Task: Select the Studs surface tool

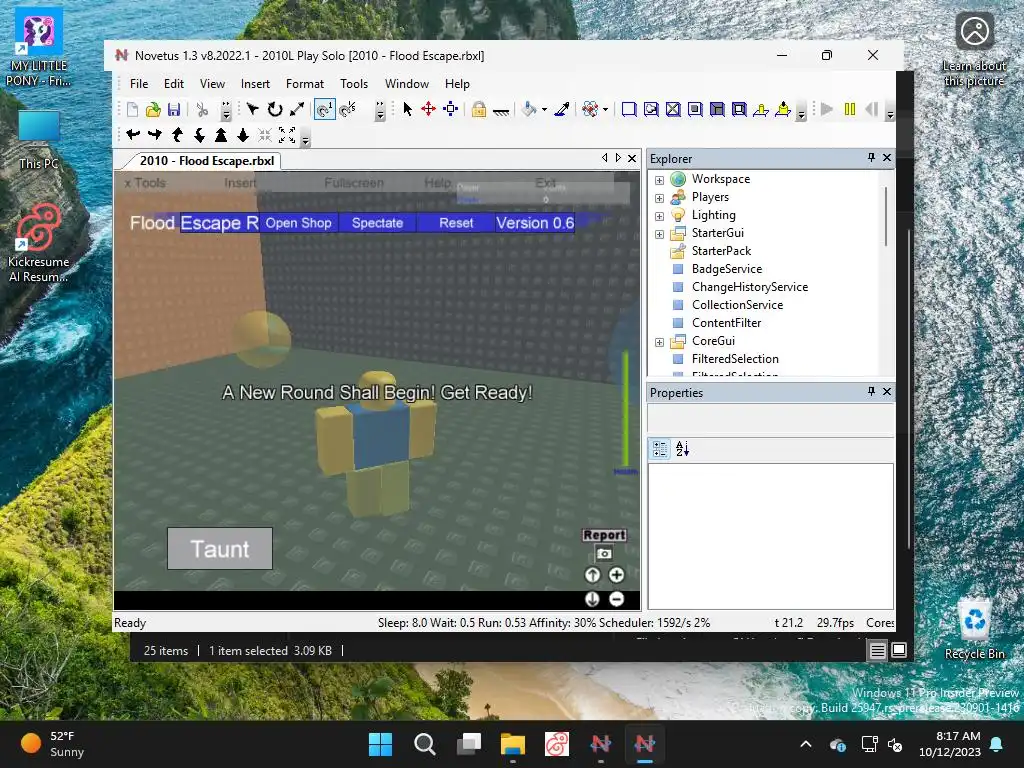Action: (x=696, y=109)
